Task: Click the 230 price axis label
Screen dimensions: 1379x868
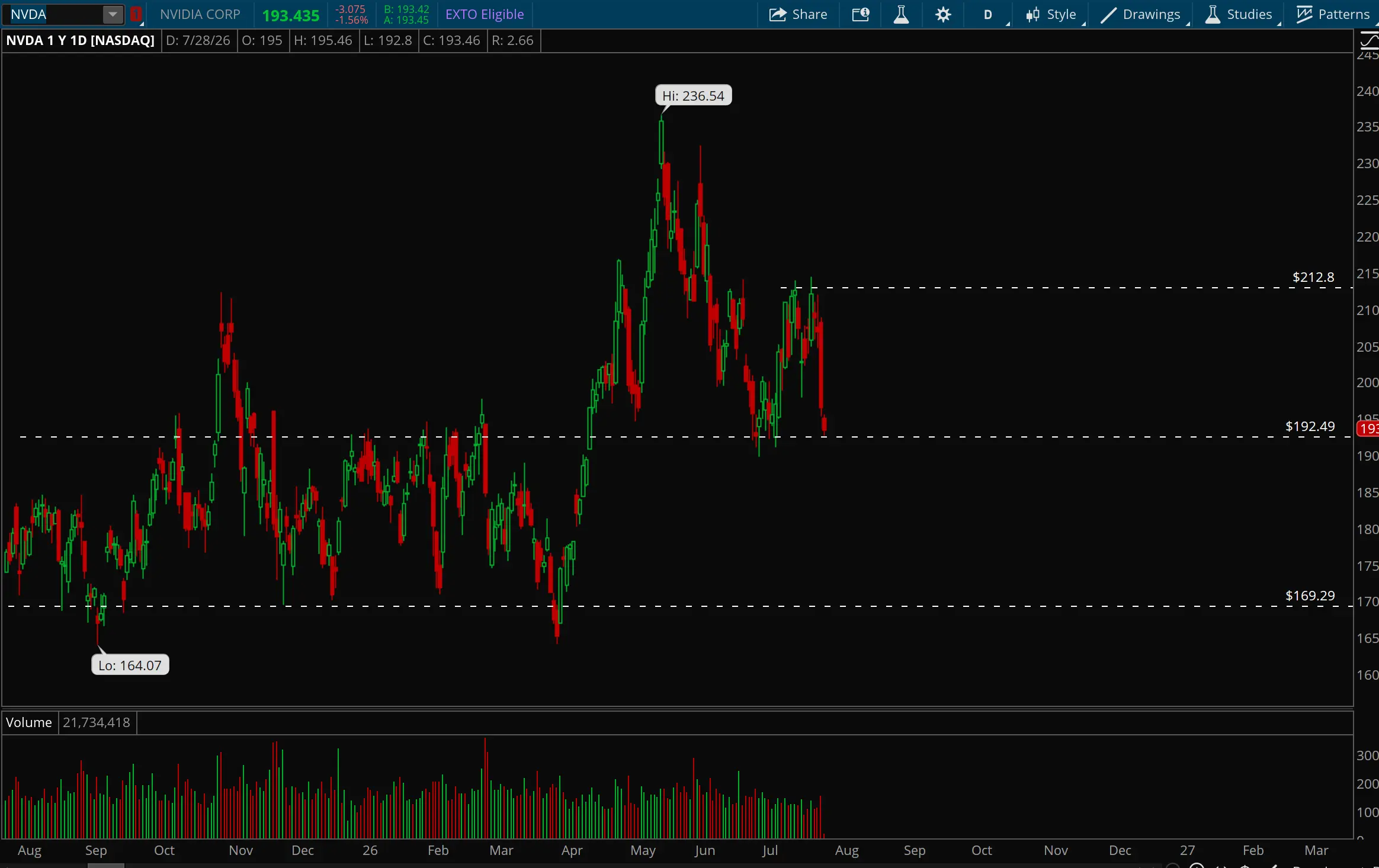Action: click(x=1367, y=163)
